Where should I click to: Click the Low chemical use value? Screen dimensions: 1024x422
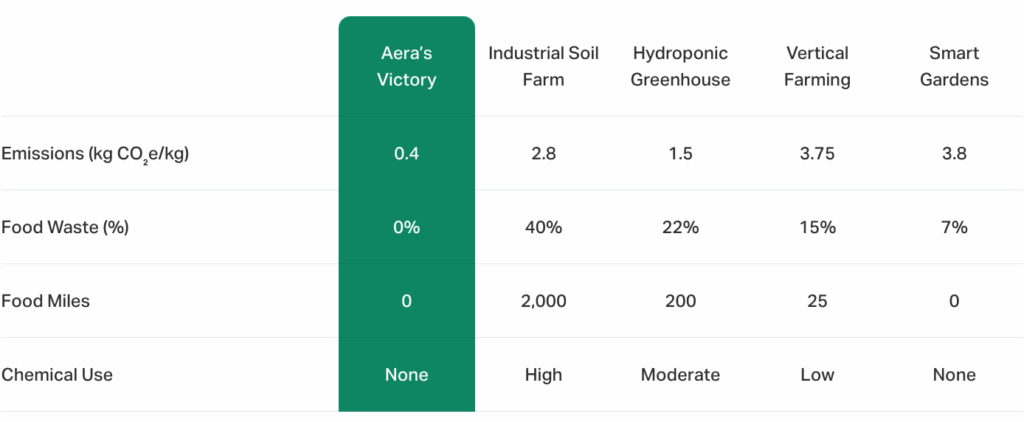click(817, 375)
